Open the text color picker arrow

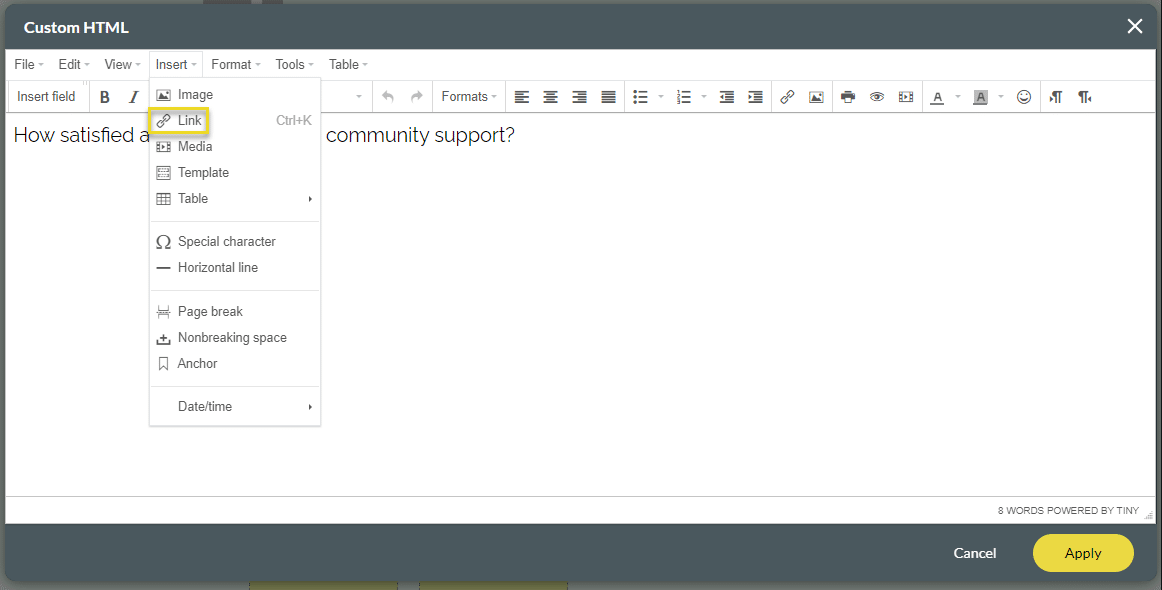tap(957, 97)
